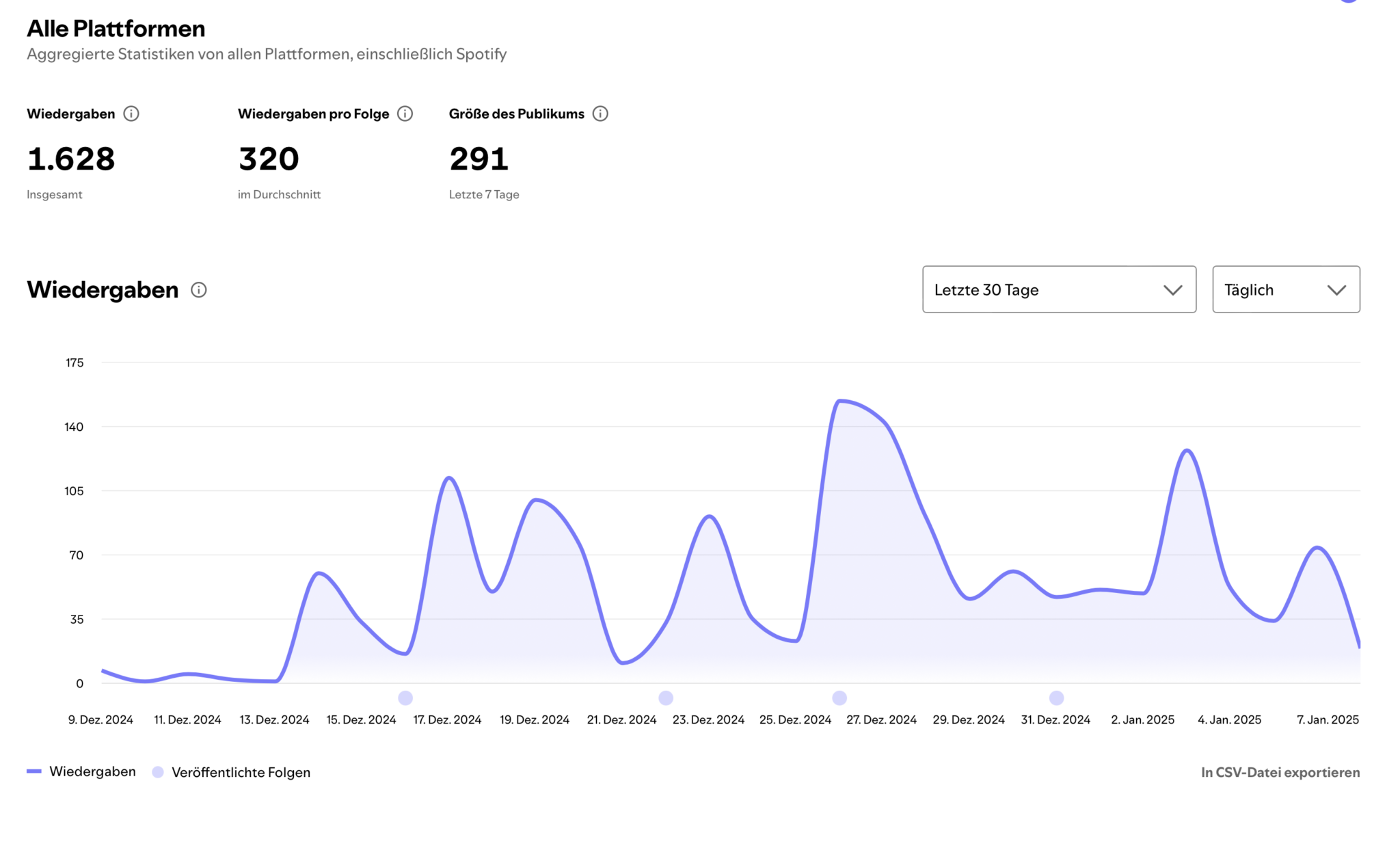Open the Letzte 30 Tage dropdown
The image size is (1400, 859).
(1058, 289)
